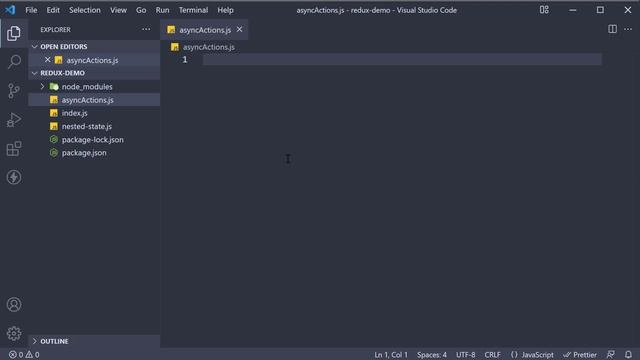Image resolution: width=640 pixels, height=360 pixels.
Task: Open Explorer Views and More Actions ellipsis
Action: (146, 29)
